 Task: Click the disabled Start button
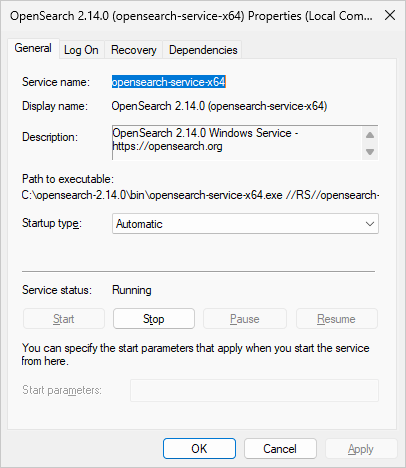click(64, 319)
